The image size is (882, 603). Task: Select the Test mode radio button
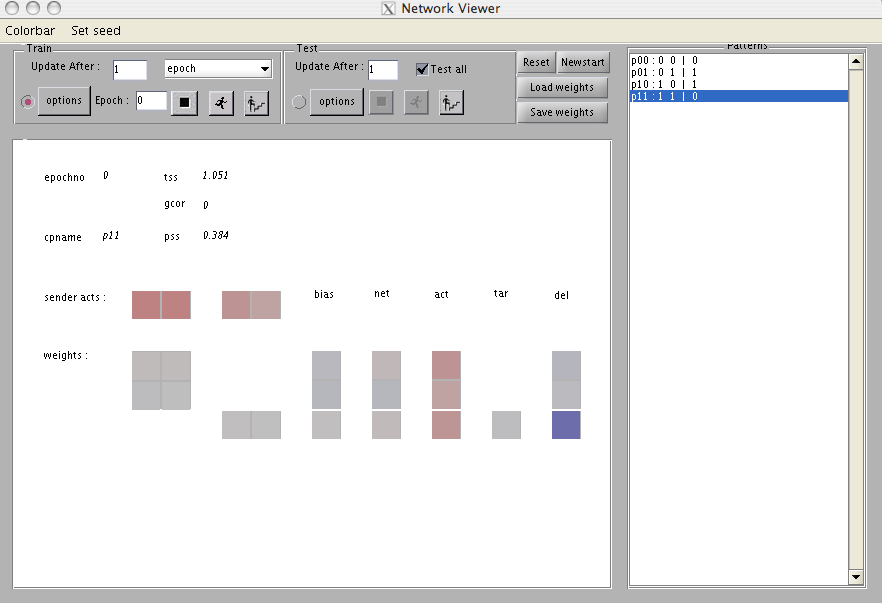click(299, 101)
